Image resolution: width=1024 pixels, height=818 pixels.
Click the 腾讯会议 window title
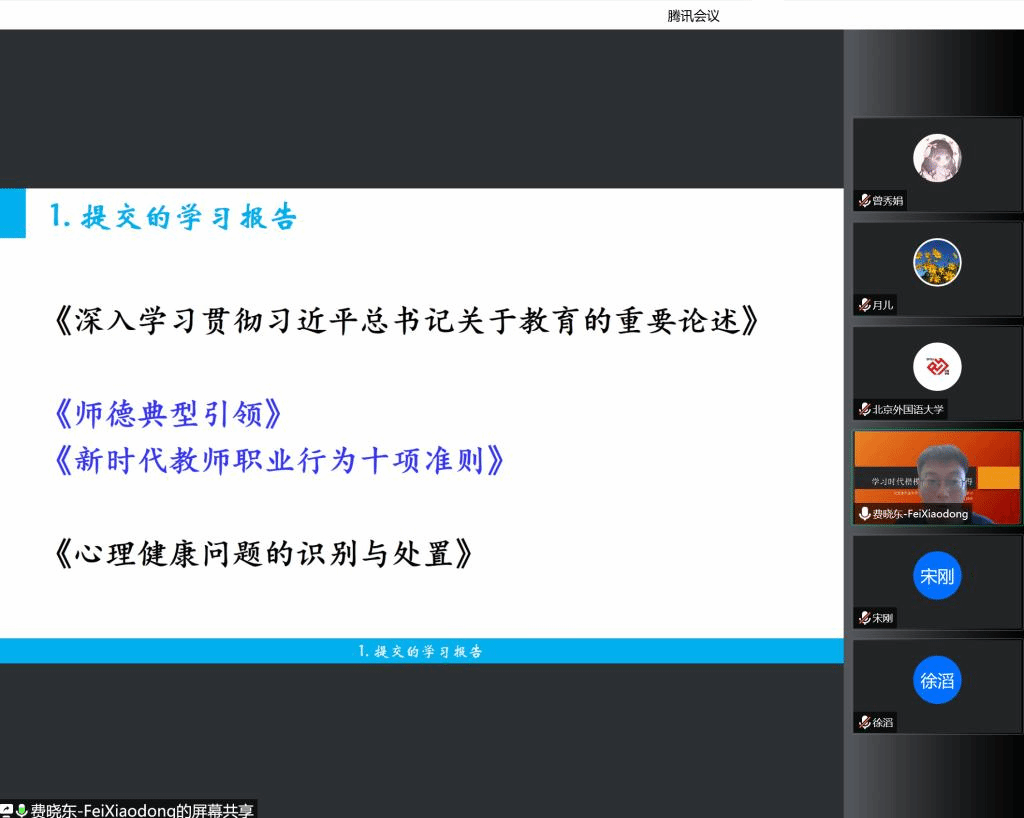click(x=693, y=15)
